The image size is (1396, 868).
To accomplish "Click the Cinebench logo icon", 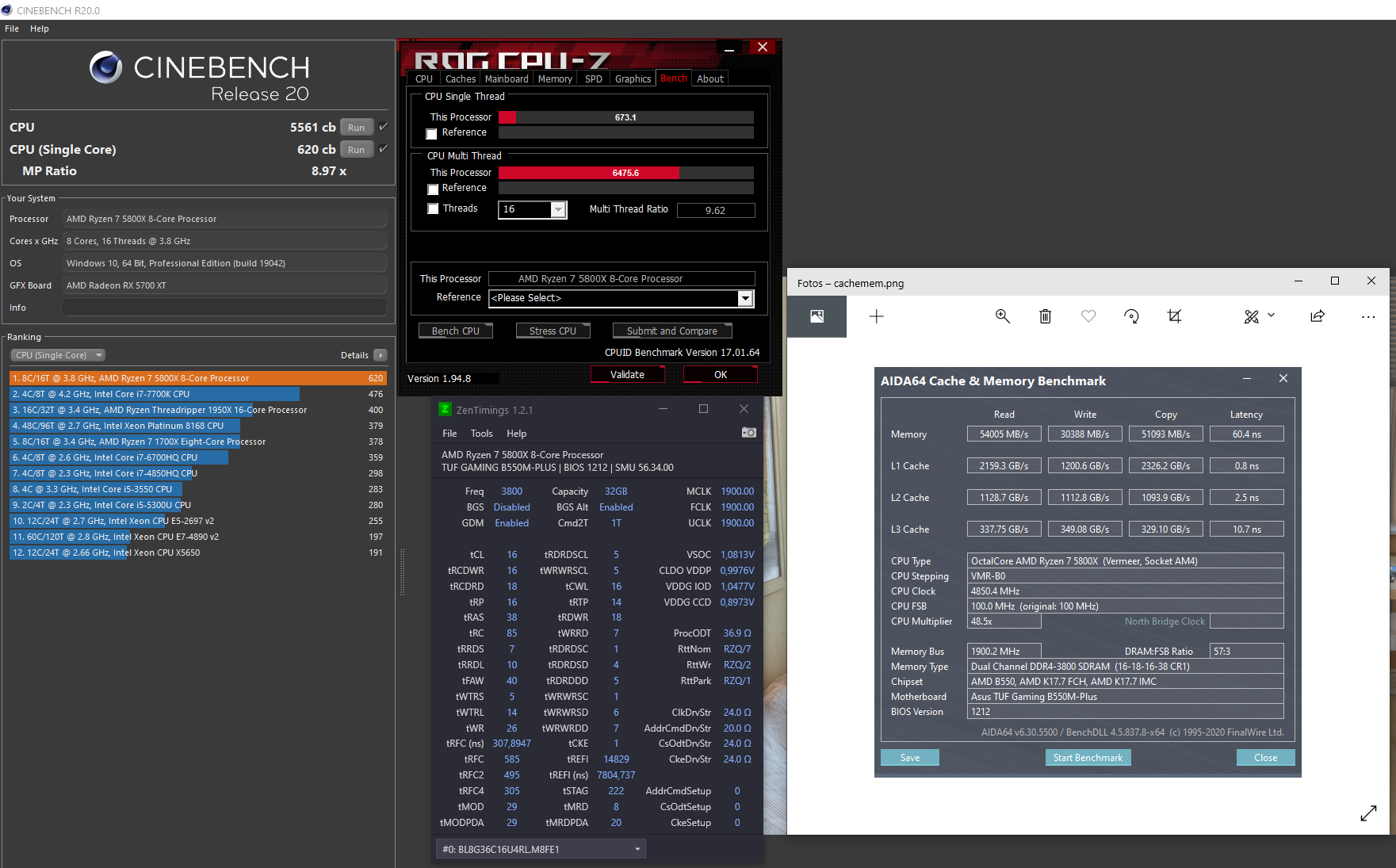I will pyautogui.click(x=105, y=67).
